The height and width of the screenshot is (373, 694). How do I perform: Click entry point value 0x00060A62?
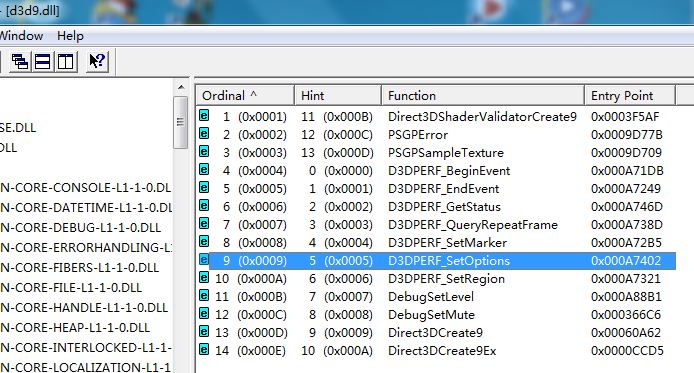(626, 333)
